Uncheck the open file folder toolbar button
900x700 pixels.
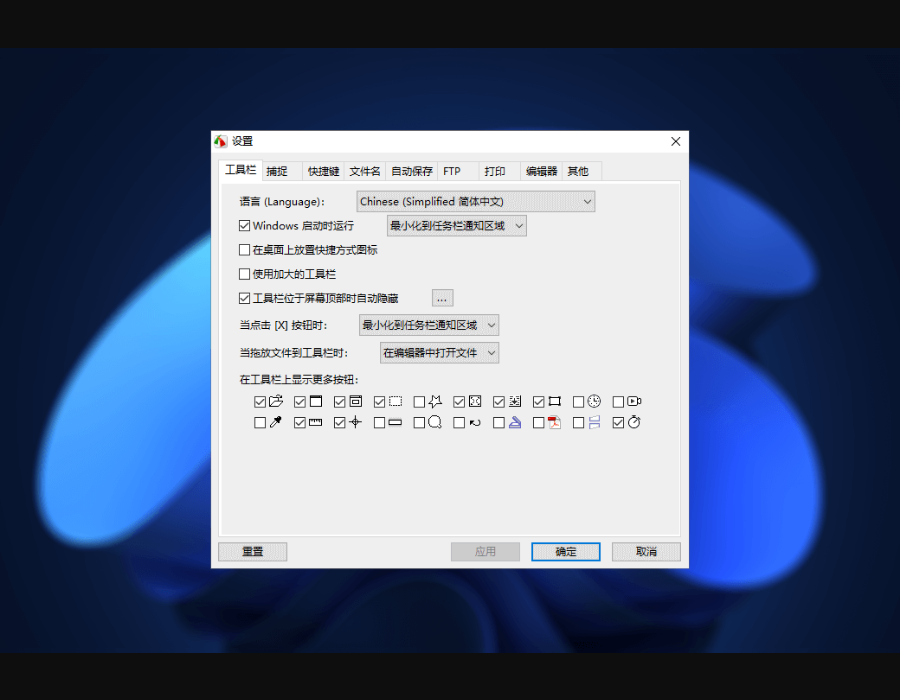(x=260, y=402)
